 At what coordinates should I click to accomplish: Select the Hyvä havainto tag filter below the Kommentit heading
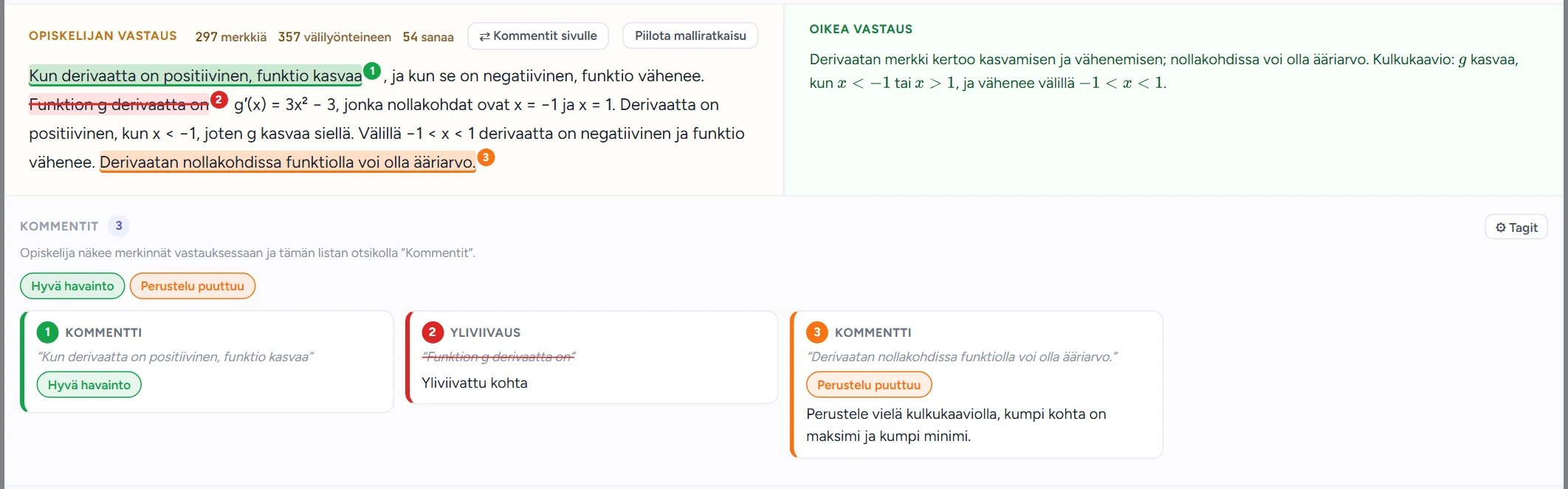(72, 286)
